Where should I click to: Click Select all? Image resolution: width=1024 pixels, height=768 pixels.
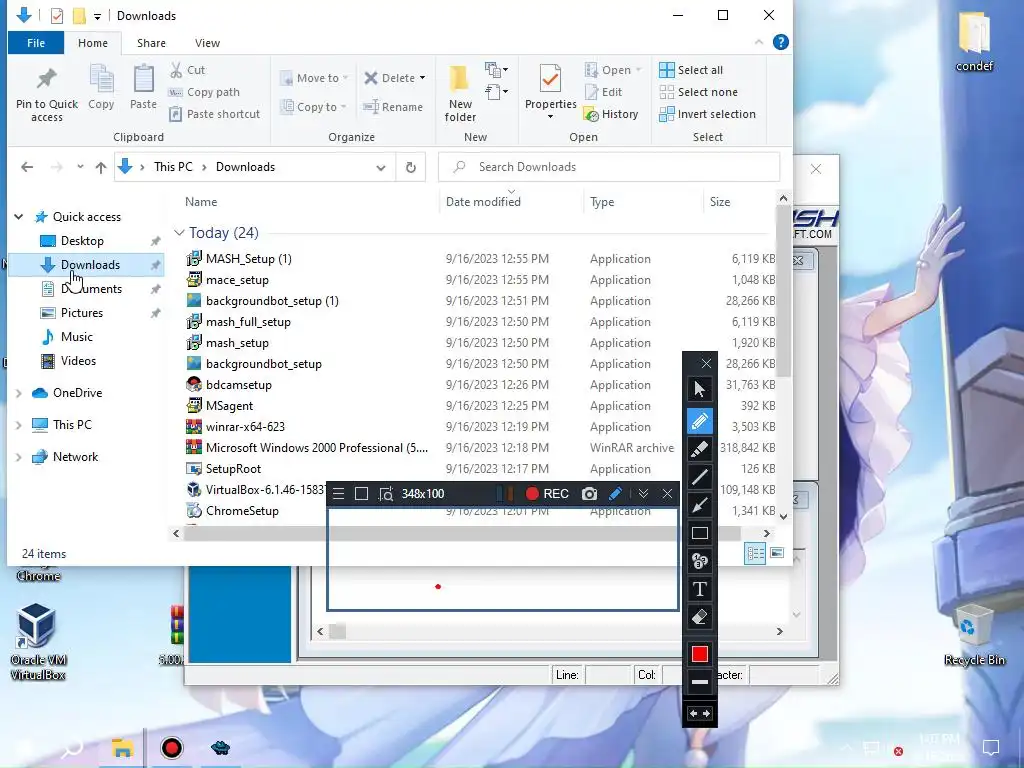pyautogui.click(x=691, y=70)
